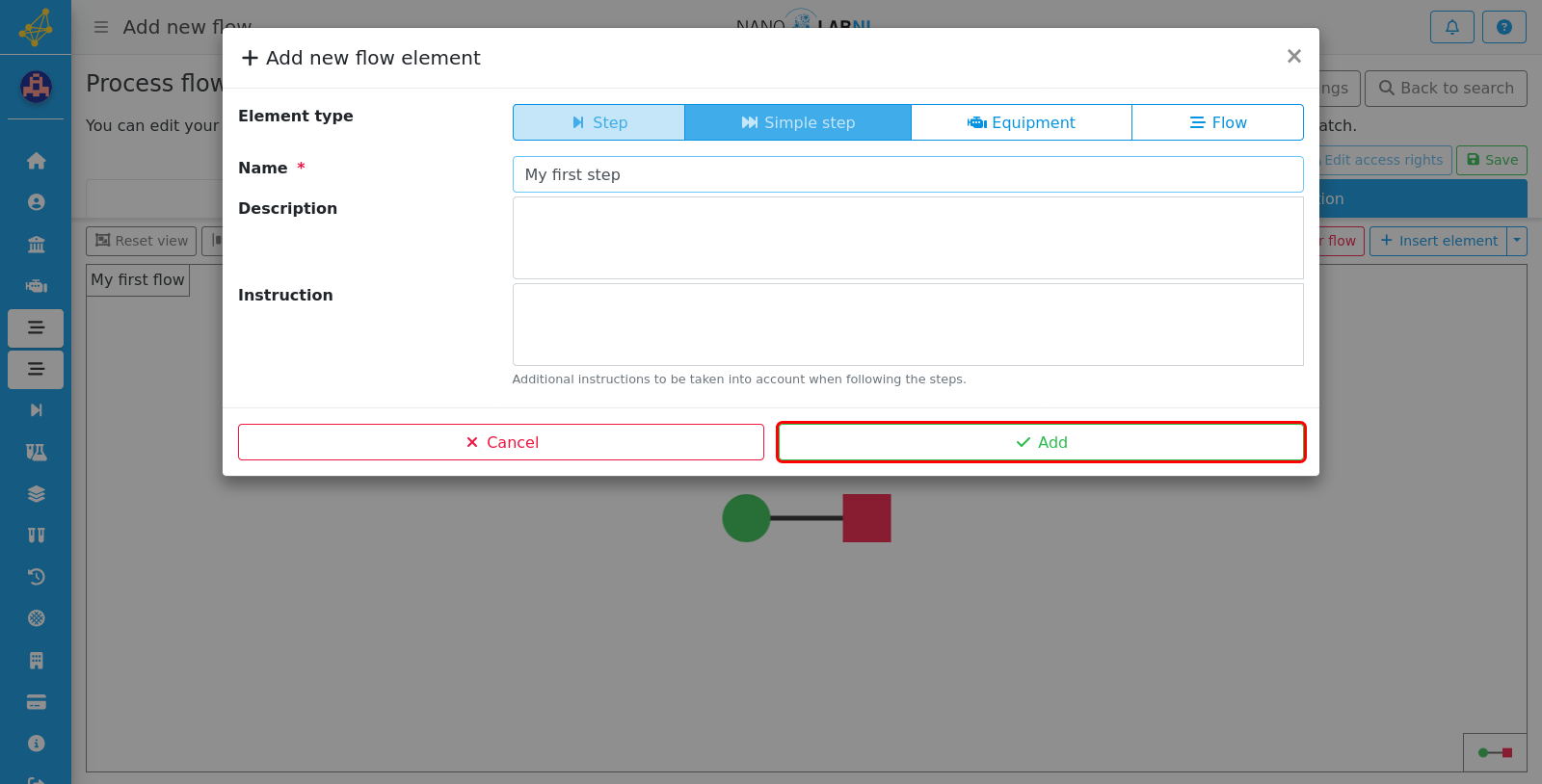Select the Step element type
The width and height of the screenshot is (1542, 784).
(x=598, y=122)
